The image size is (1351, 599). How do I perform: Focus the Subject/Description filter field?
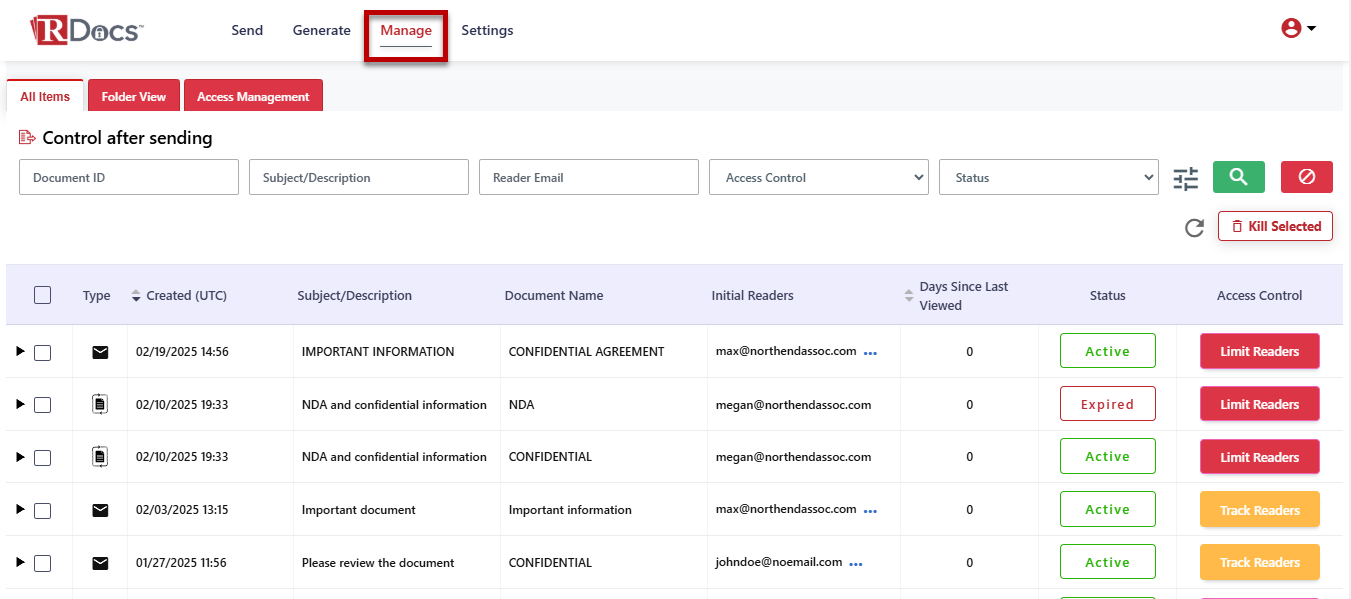point(359,177)
